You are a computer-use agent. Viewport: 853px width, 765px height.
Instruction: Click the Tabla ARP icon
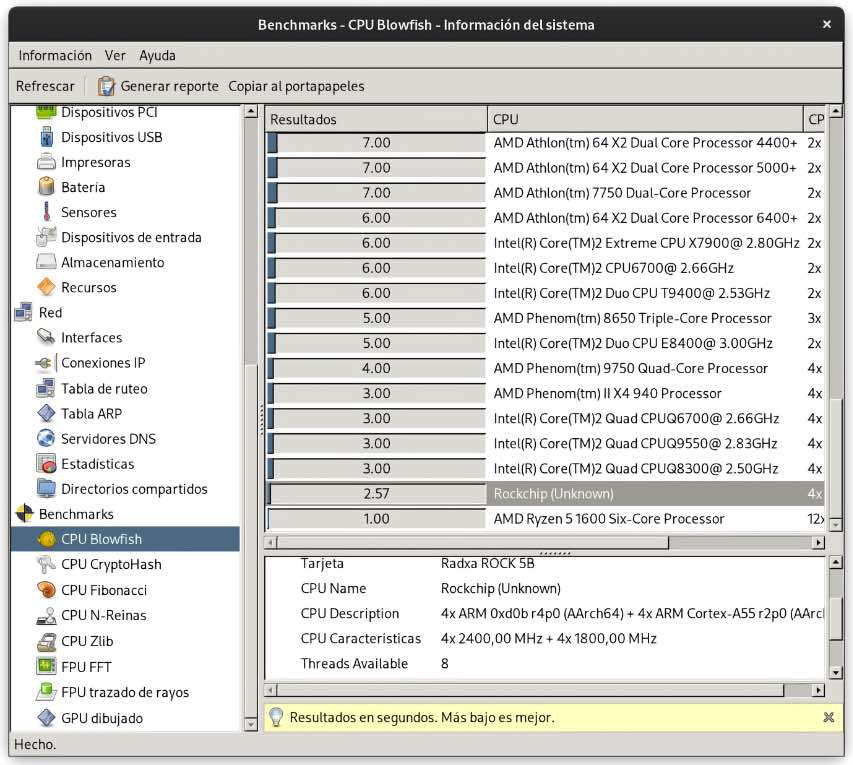click(46, 414)
